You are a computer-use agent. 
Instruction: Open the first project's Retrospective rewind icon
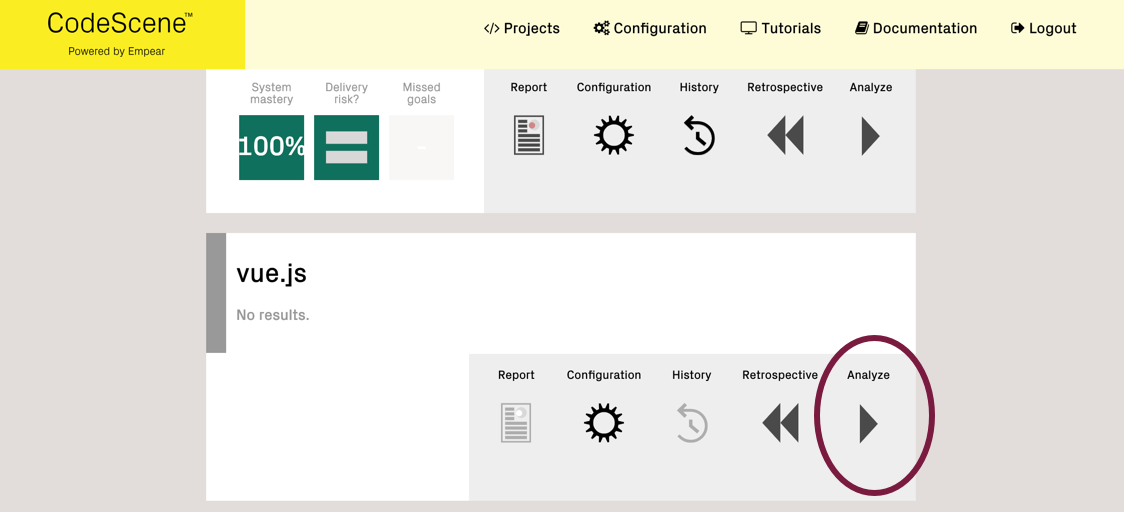(x=785, y=136)
